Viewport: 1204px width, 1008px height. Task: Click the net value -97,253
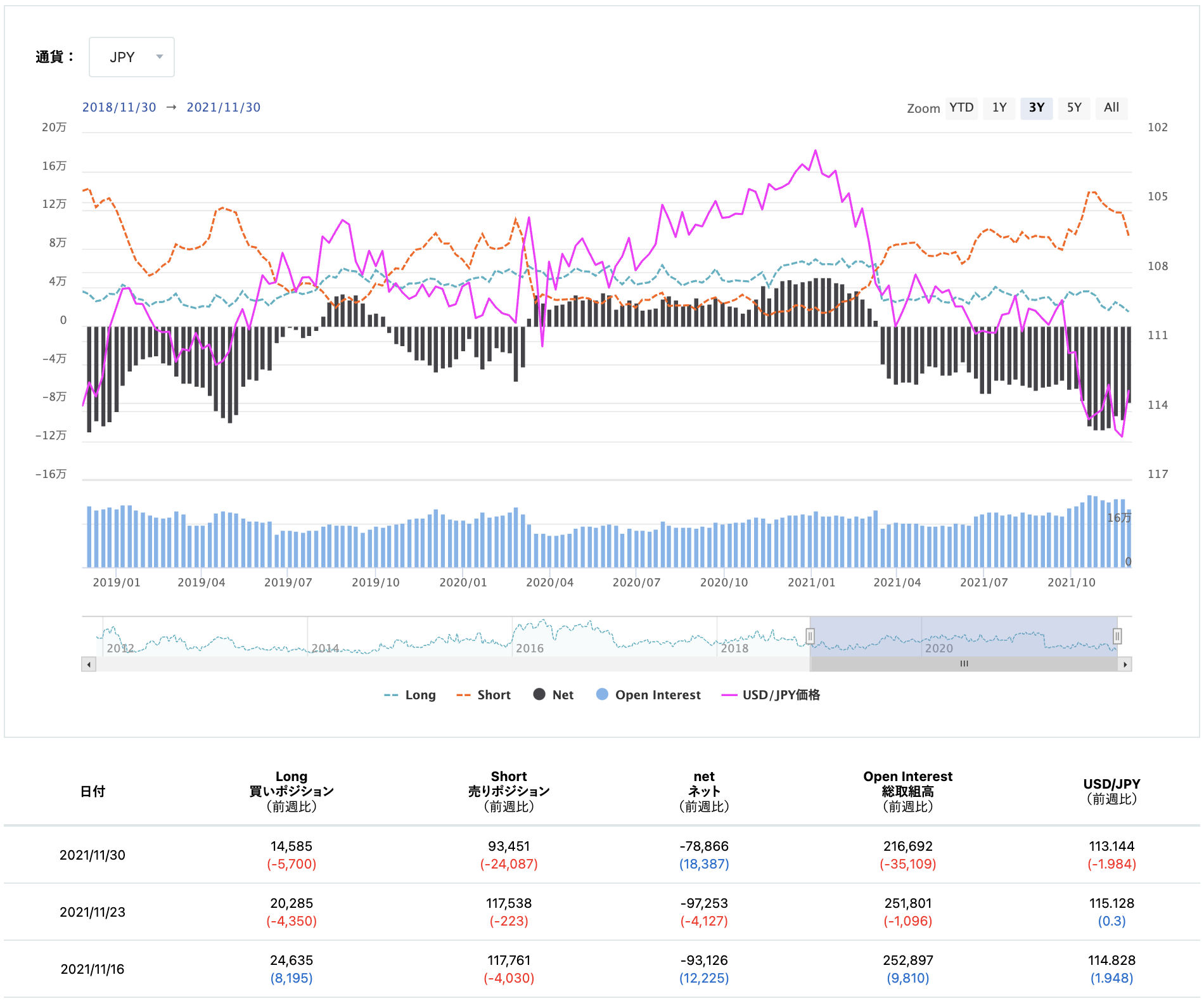704,903
